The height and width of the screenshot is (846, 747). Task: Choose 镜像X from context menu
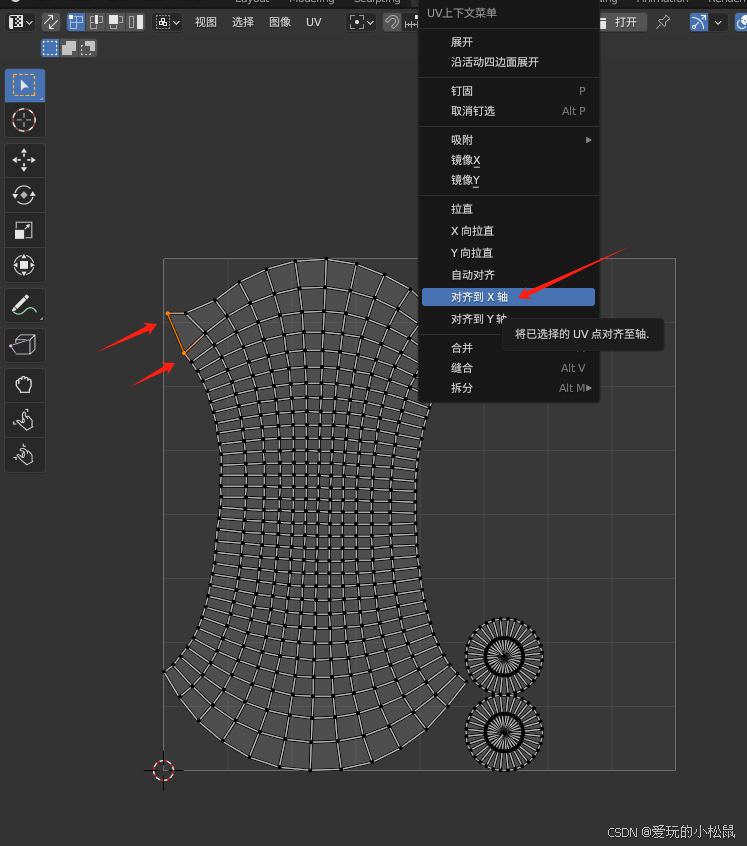tap(508, 160)
